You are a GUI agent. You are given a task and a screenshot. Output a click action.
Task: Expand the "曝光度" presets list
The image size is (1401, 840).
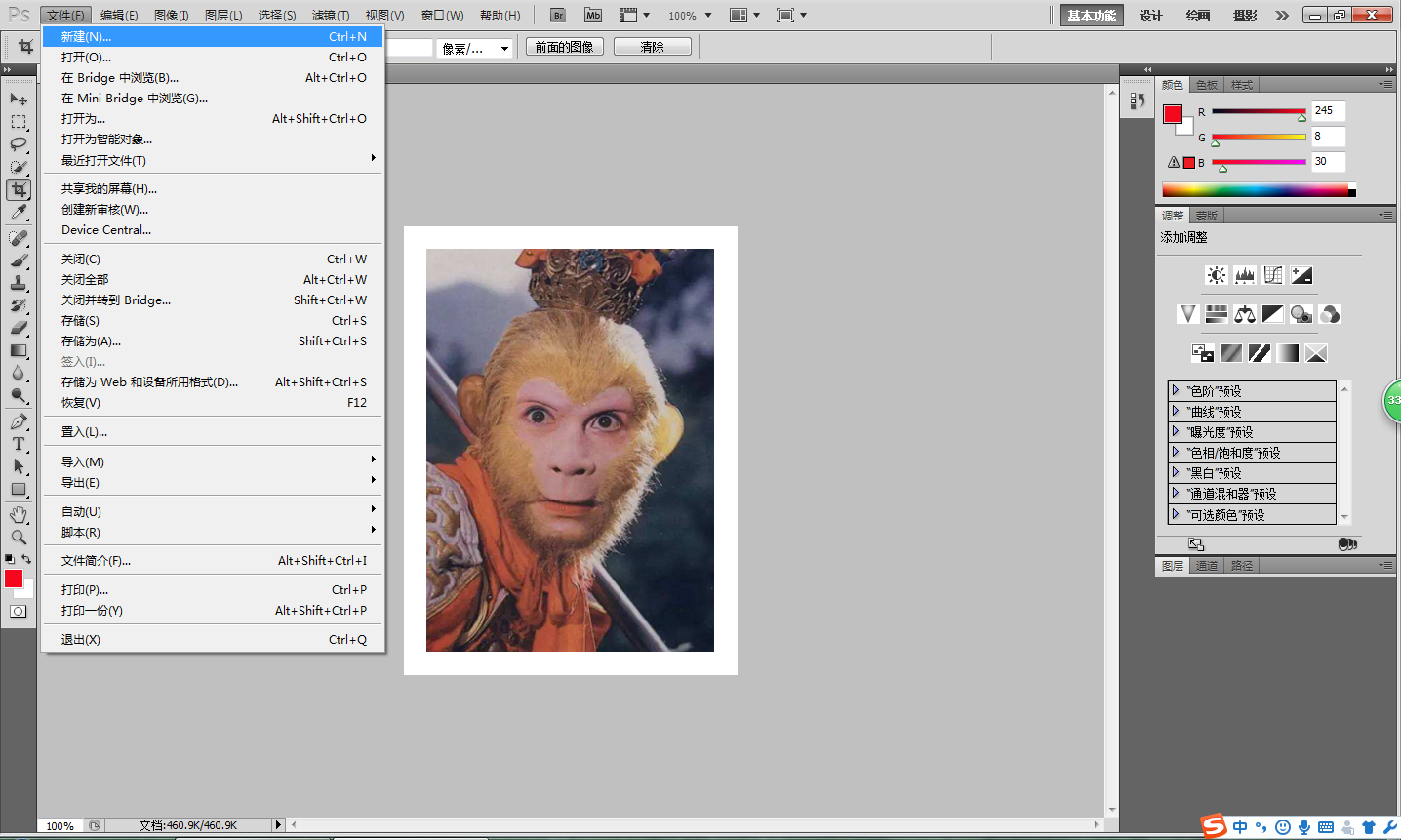click(1176, 431)
